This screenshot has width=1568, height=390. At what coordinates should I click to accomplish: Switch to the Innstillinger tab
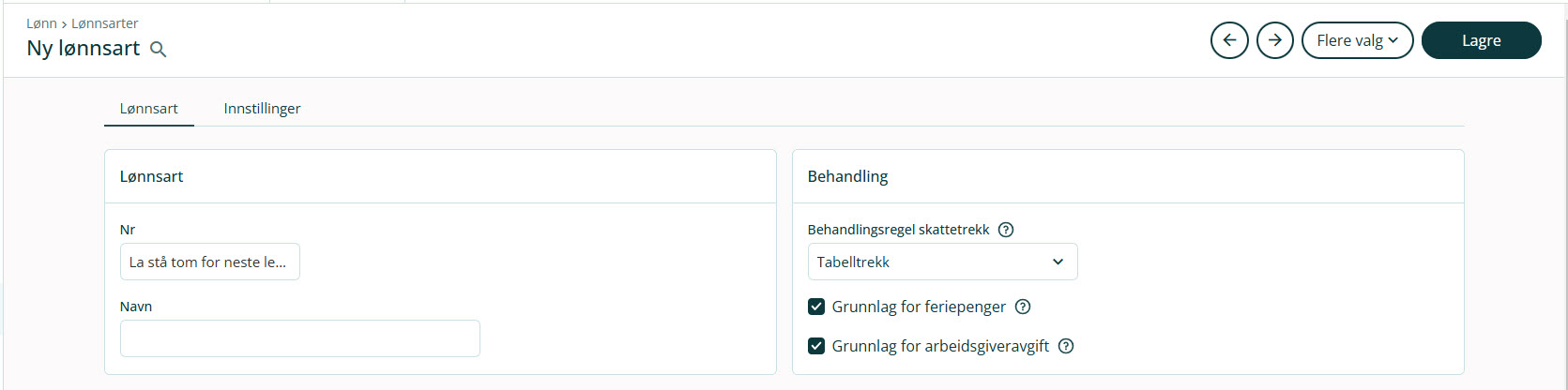262,109
